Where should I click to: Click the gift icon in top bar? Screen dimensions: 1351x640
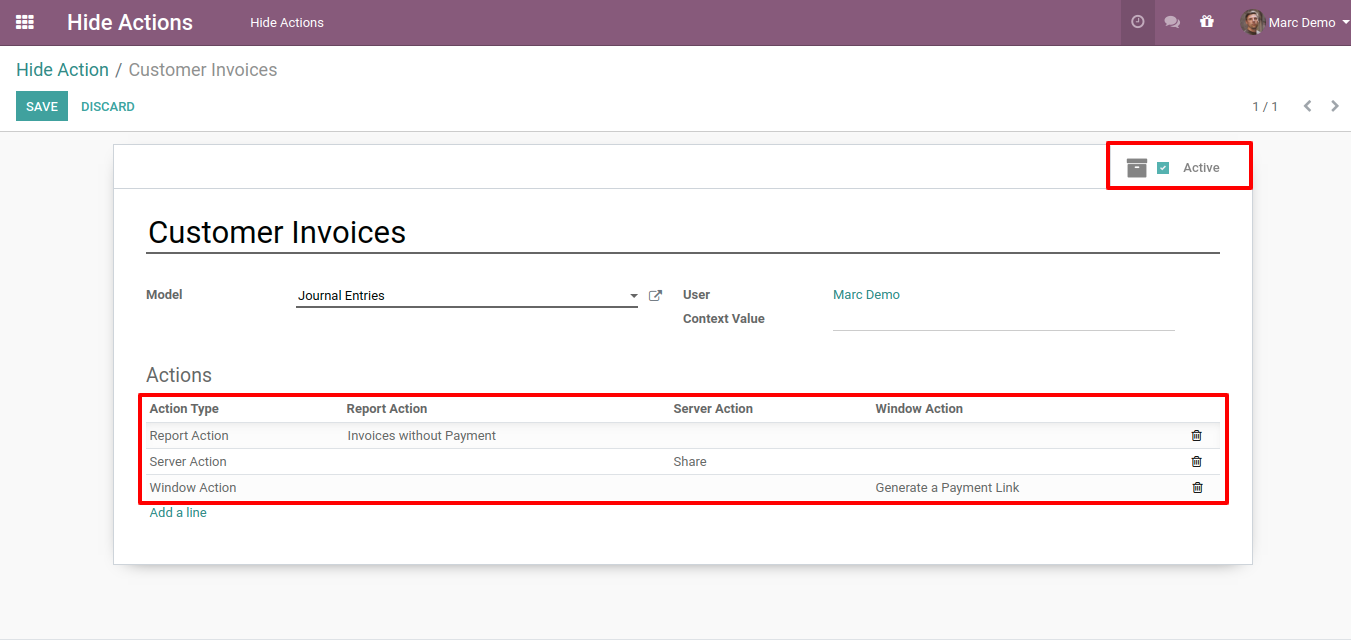pos(1207,22)
